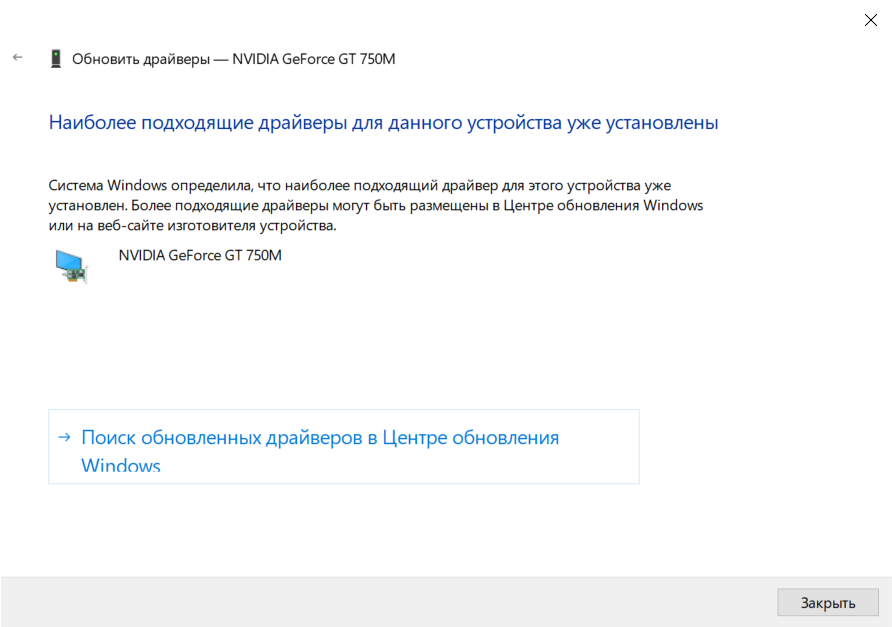Click the NVIDIA display adapter icon
Viewport: 892px width, 627px height.
[72, 266]
